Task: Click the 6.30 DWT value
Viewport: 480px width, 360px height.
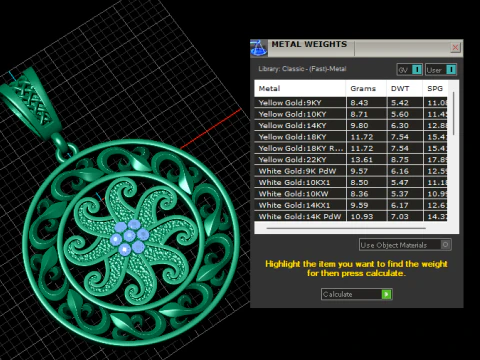Action: (399, 125)
